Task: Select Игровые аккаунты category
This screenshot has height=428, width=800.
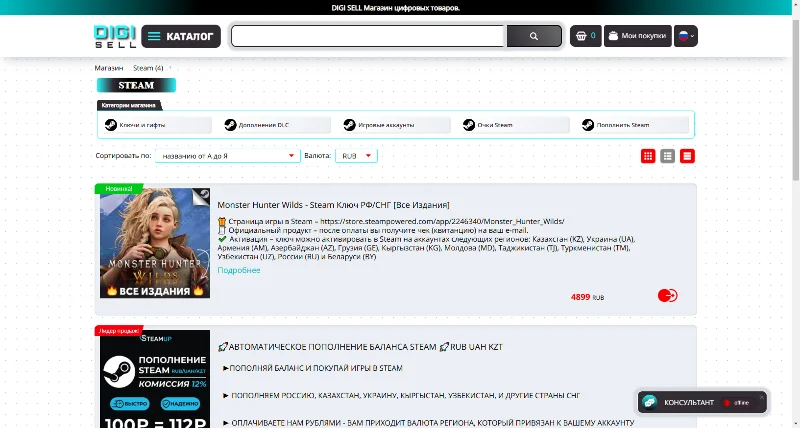Action: pos(395,125)
